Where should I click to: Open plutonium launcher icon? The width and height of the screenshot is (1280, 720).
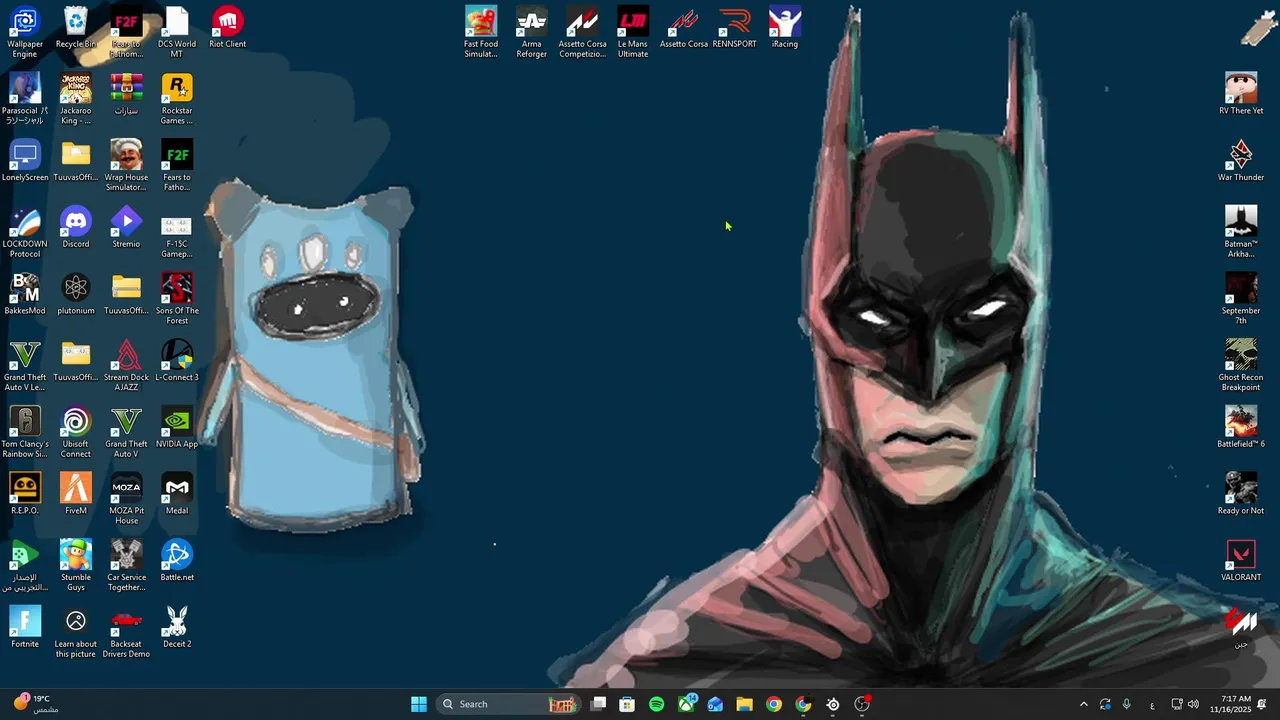76,294
